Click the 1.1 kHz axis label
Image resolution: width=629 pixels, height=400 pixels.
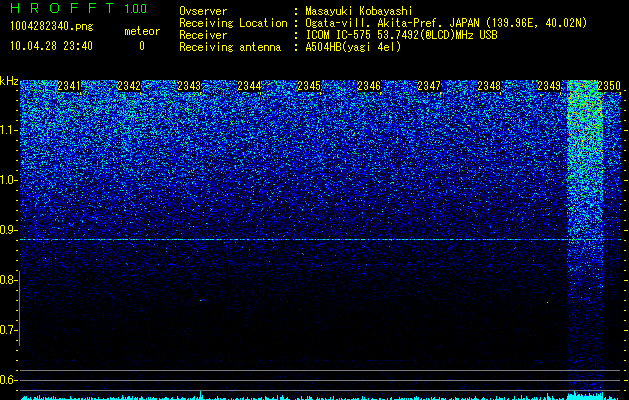click(x=7, y=130)
